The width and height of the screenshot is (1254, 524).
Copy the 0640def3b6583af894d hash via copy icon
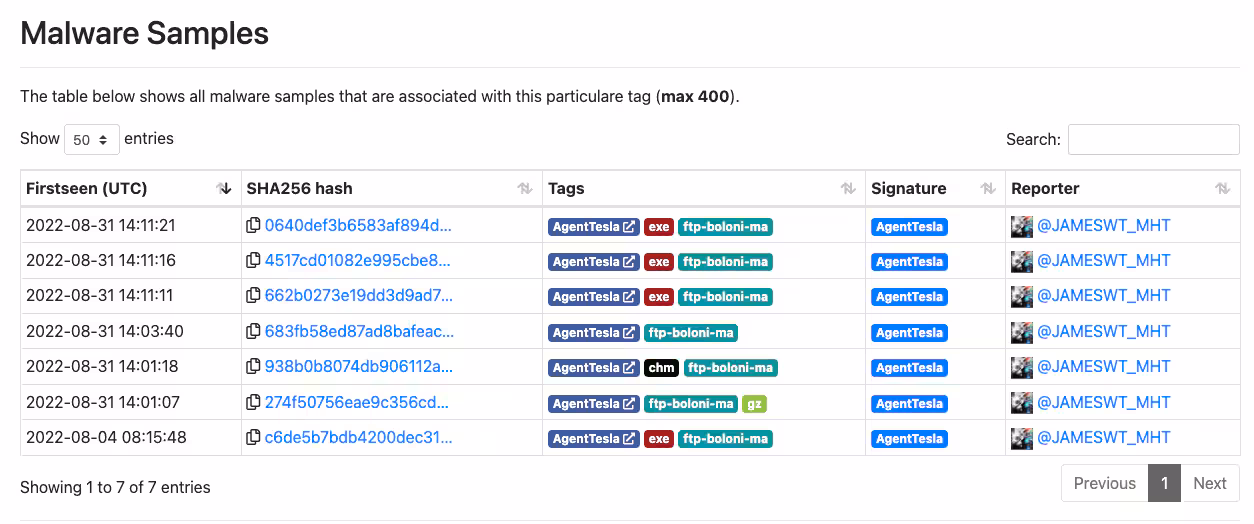coord(253,226)
